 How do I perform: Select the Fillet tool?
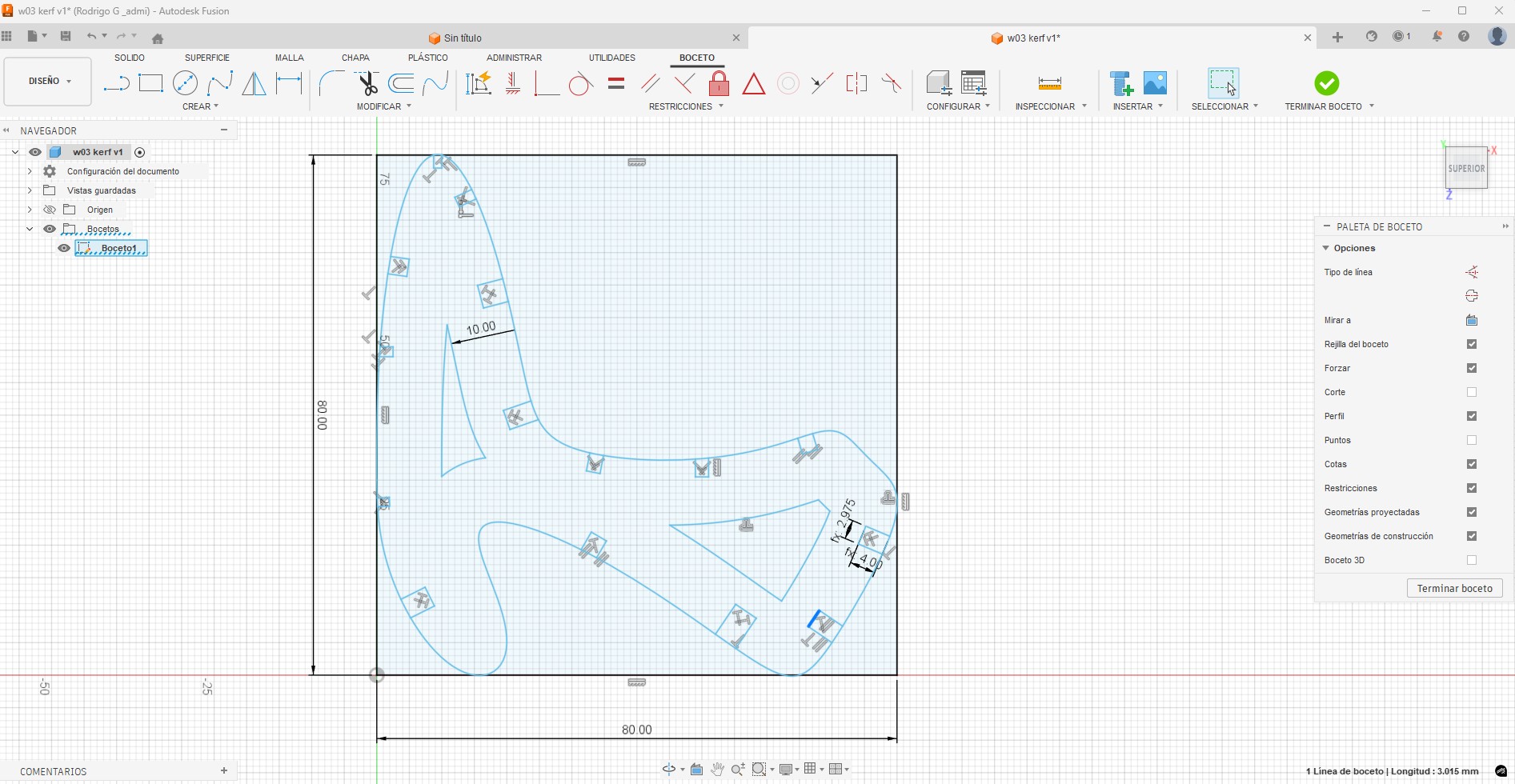[331, 83]
